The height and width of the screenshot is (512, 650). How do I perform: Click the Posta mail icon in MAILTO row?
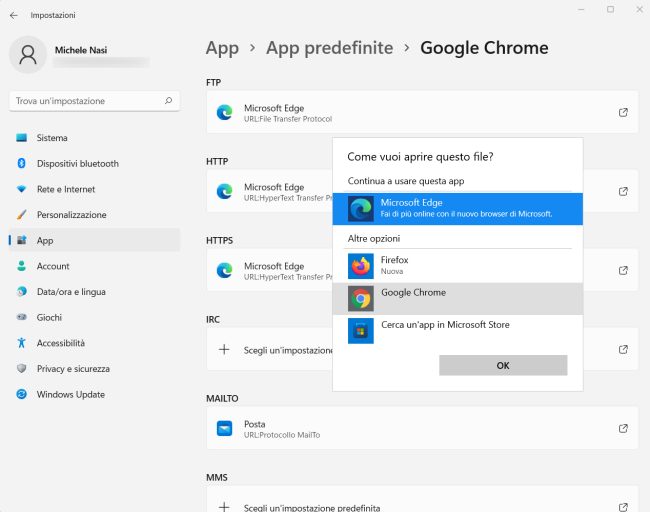click(x=225, y=429)
